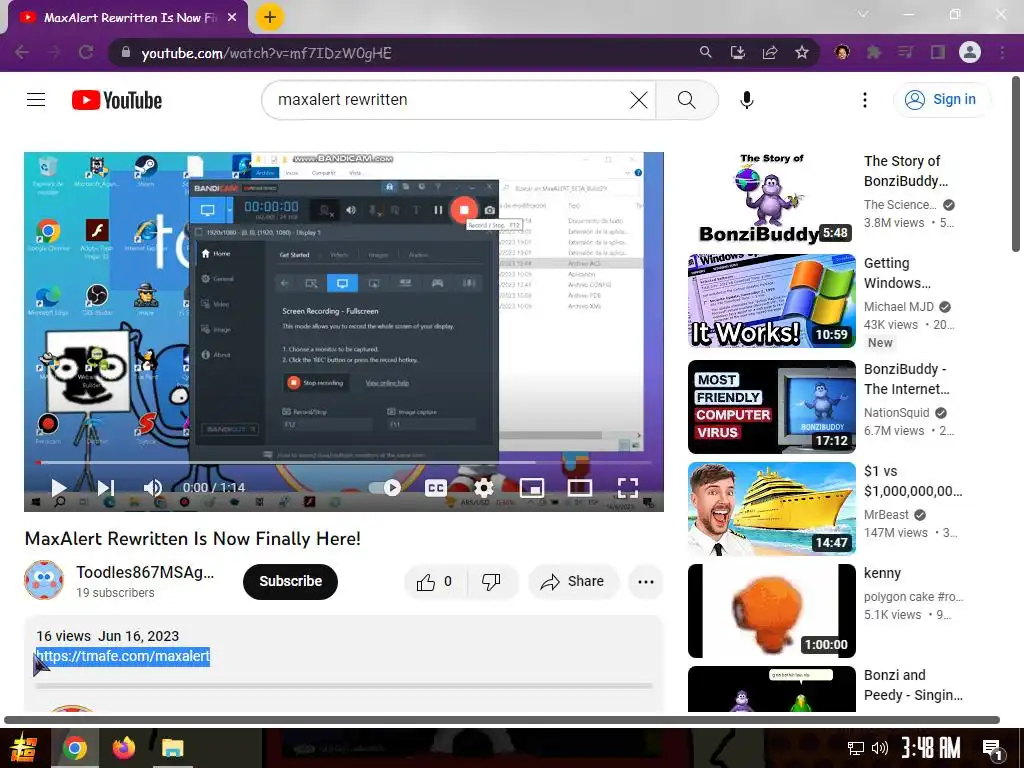Open system tray volume control
The height and width of the screenshot is (768, 1024).
click(880, 748)
